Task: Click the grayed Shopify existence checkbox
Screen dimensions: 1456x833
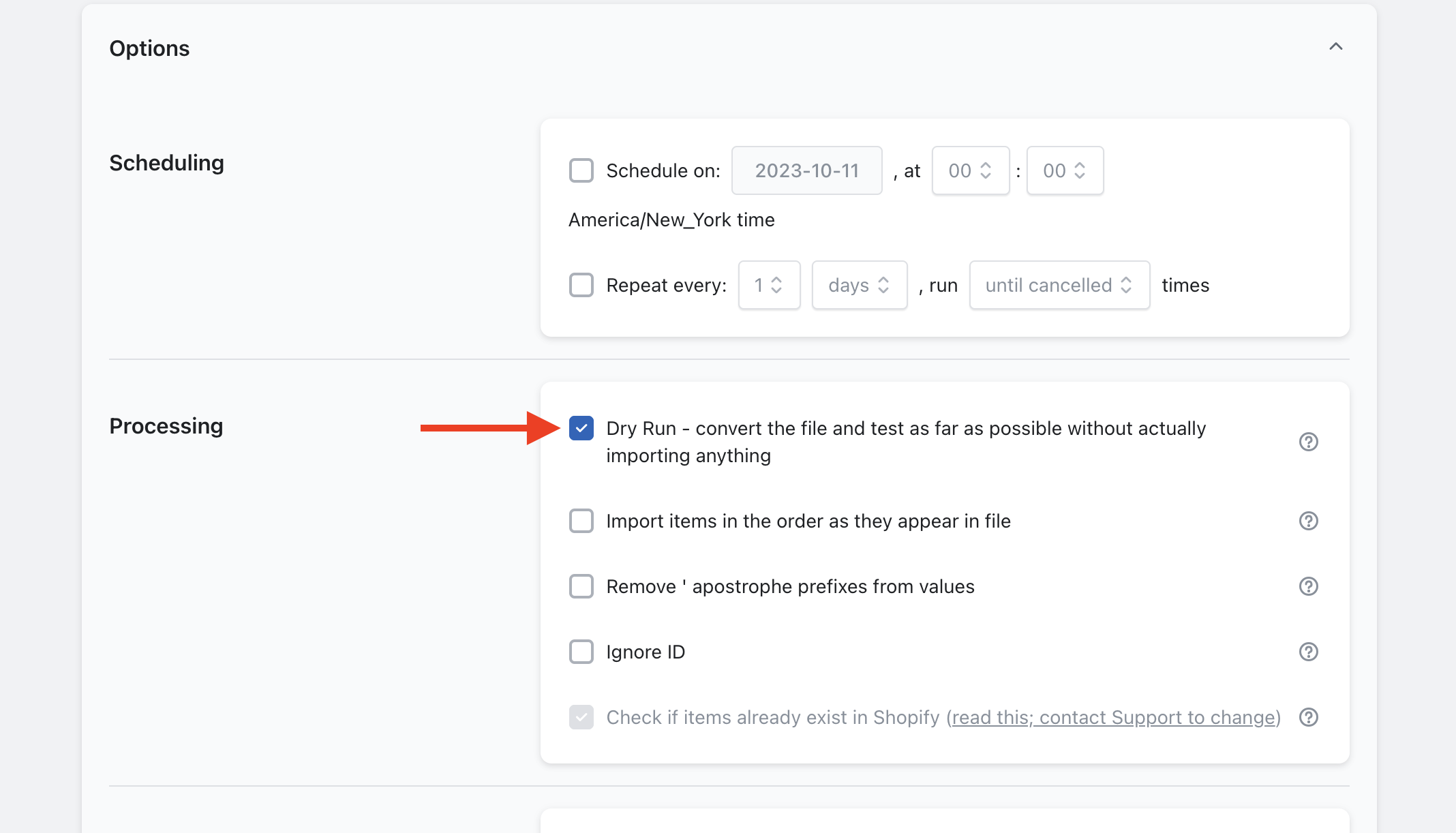Action: 581,717
